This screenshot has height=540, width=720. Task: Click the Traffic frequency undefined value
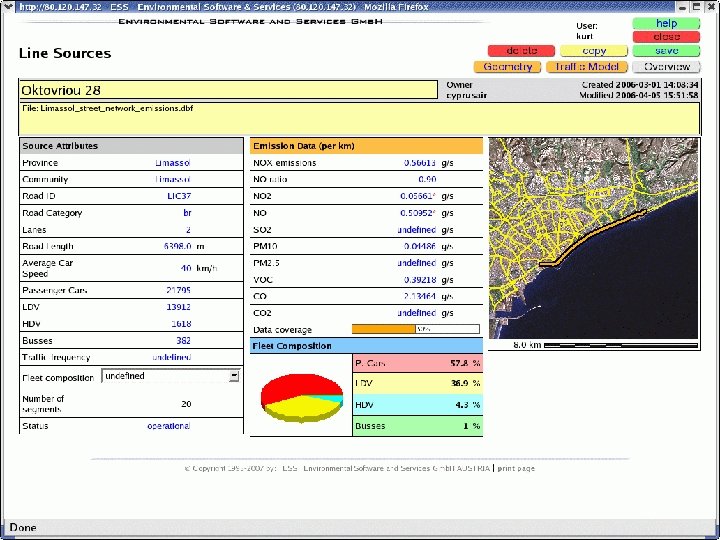(172, 357)
